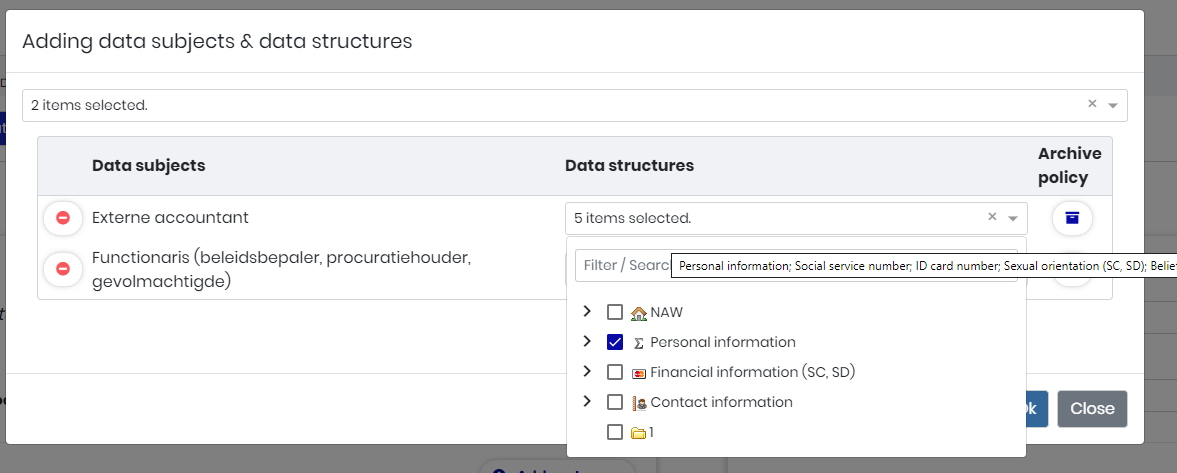Viewport: 1177px width, 473px height.
Task: Click the sigma icon beside Personal information
Action: pyautogui.click(x=639, y=343)
